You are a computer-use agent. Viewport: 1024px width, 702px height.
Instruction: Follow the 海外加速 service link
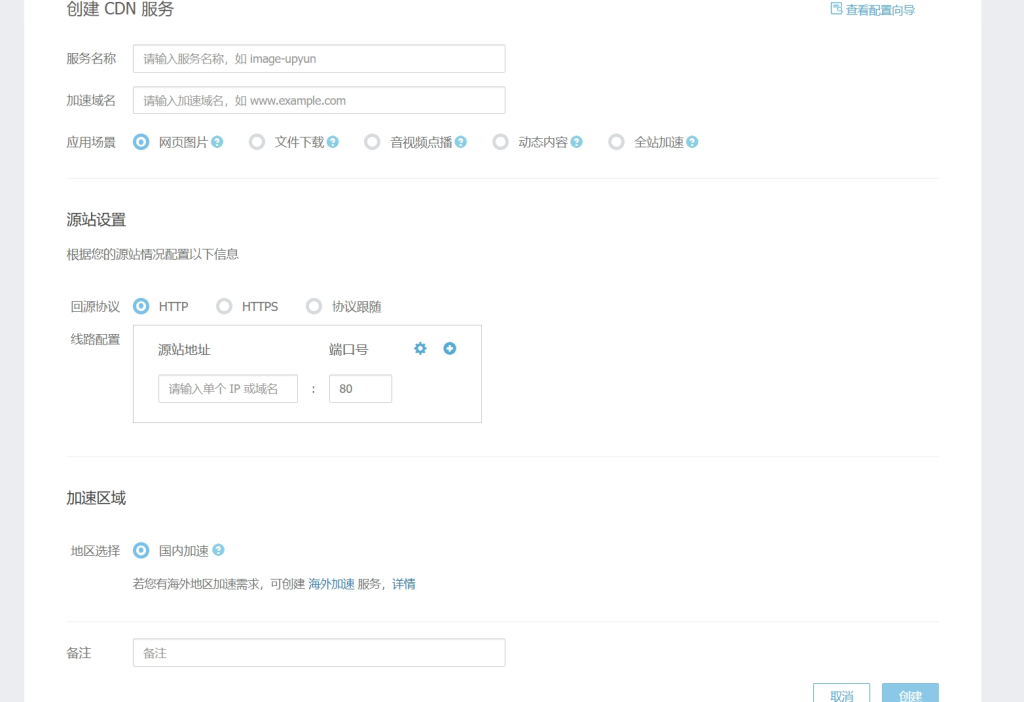(x=331, y=584)
